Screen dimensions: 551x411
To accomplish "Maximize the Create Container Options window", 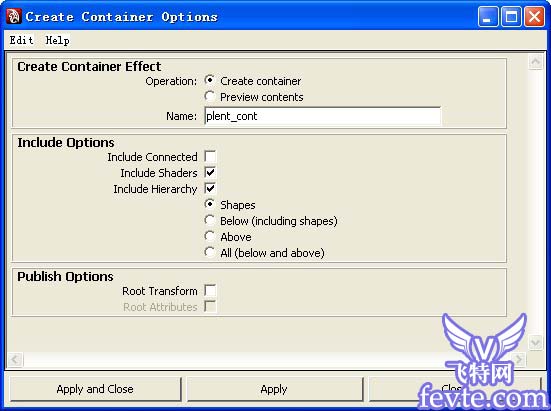I will pyautogui.click(x=511, y=17).
